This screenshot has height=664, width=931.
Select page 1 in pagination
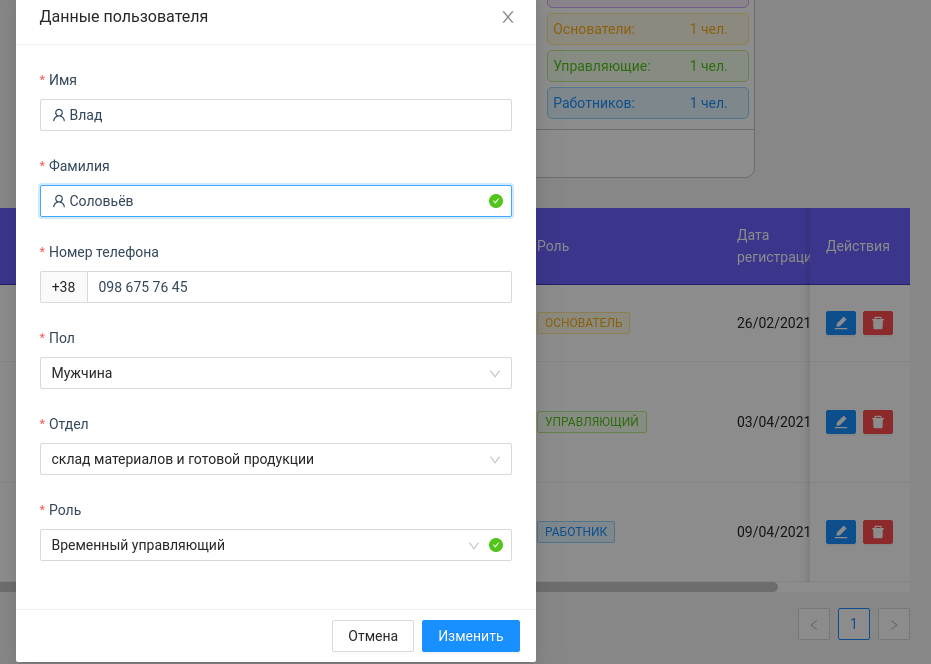[x=854, y=624]
